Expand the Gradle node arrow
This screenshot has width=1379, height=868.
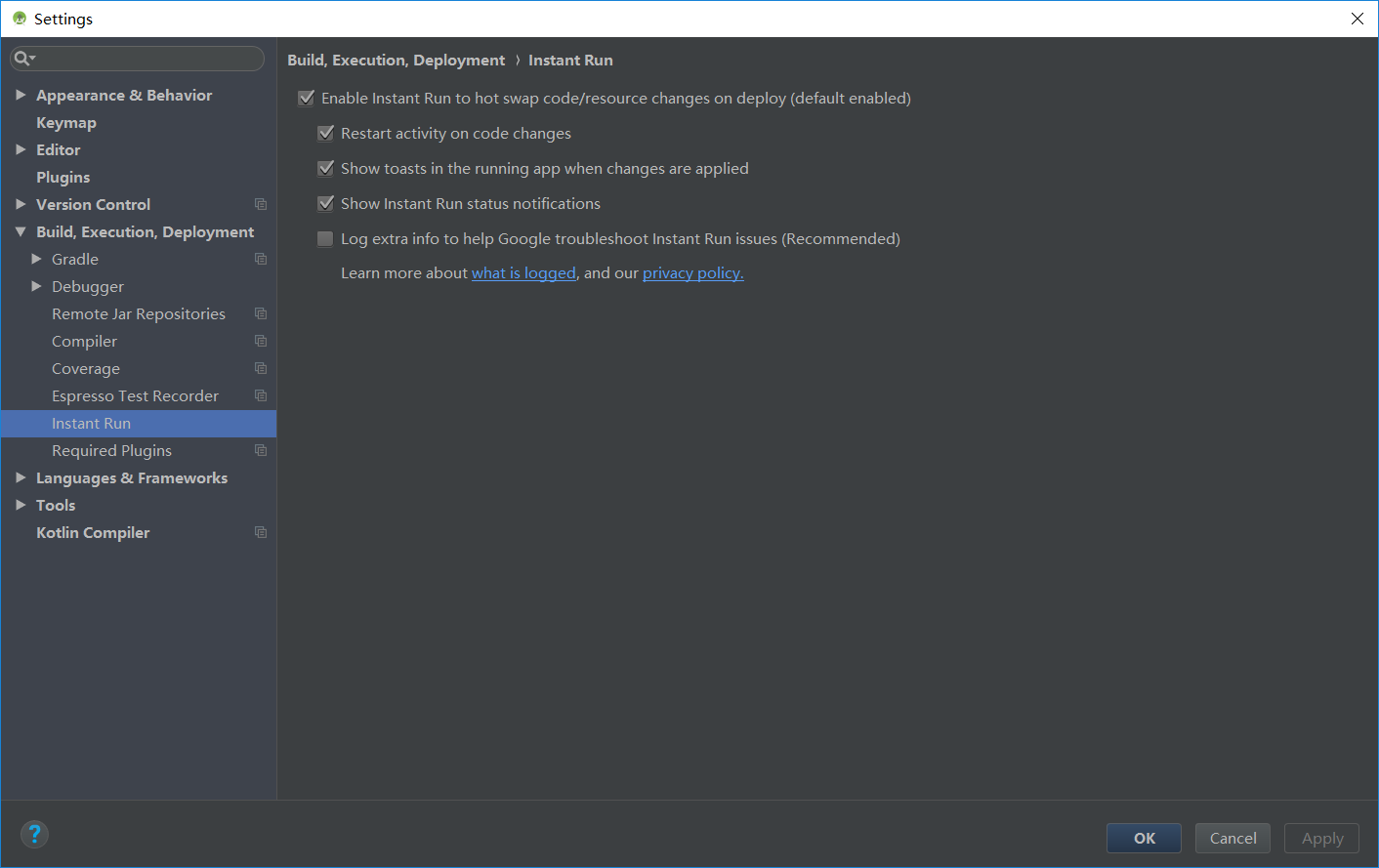pos(36,259)
